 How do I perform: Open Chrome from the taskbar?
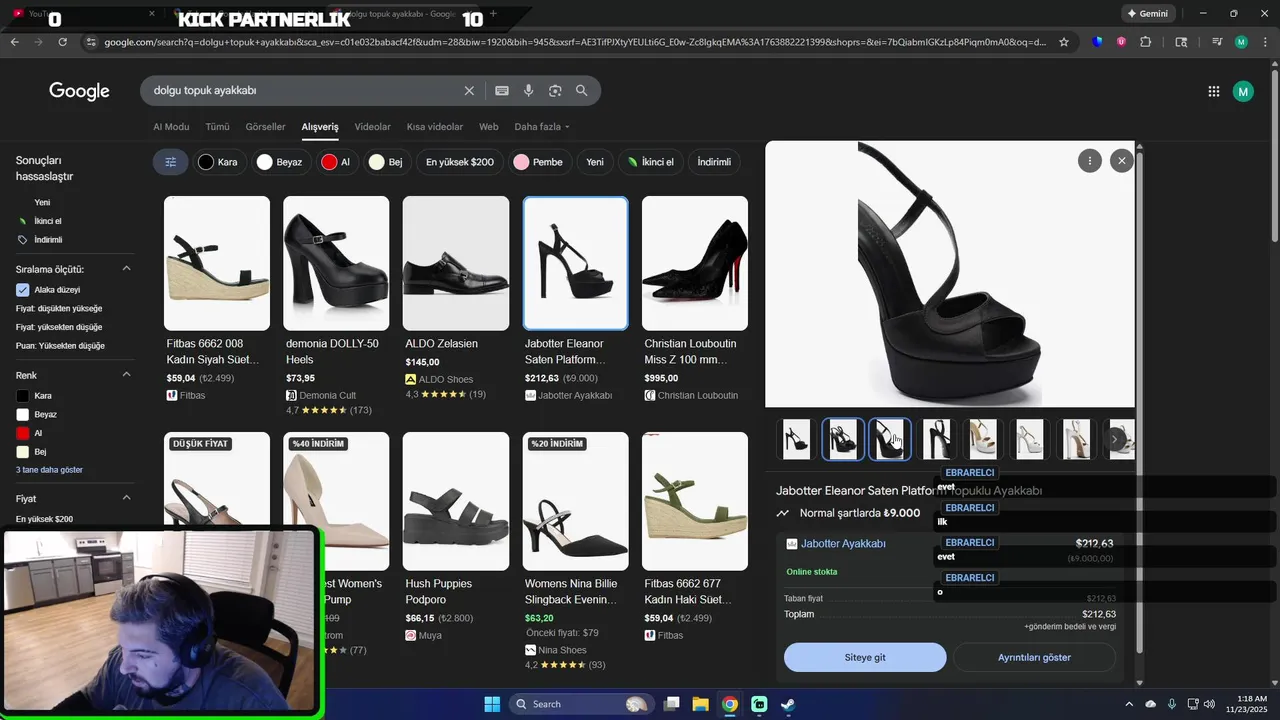coord(730,704)
